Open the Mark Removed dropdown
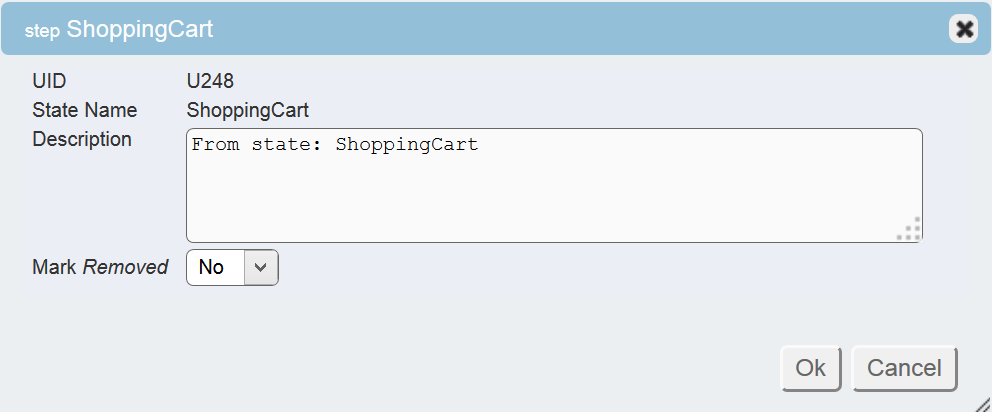 pos(231,267)
